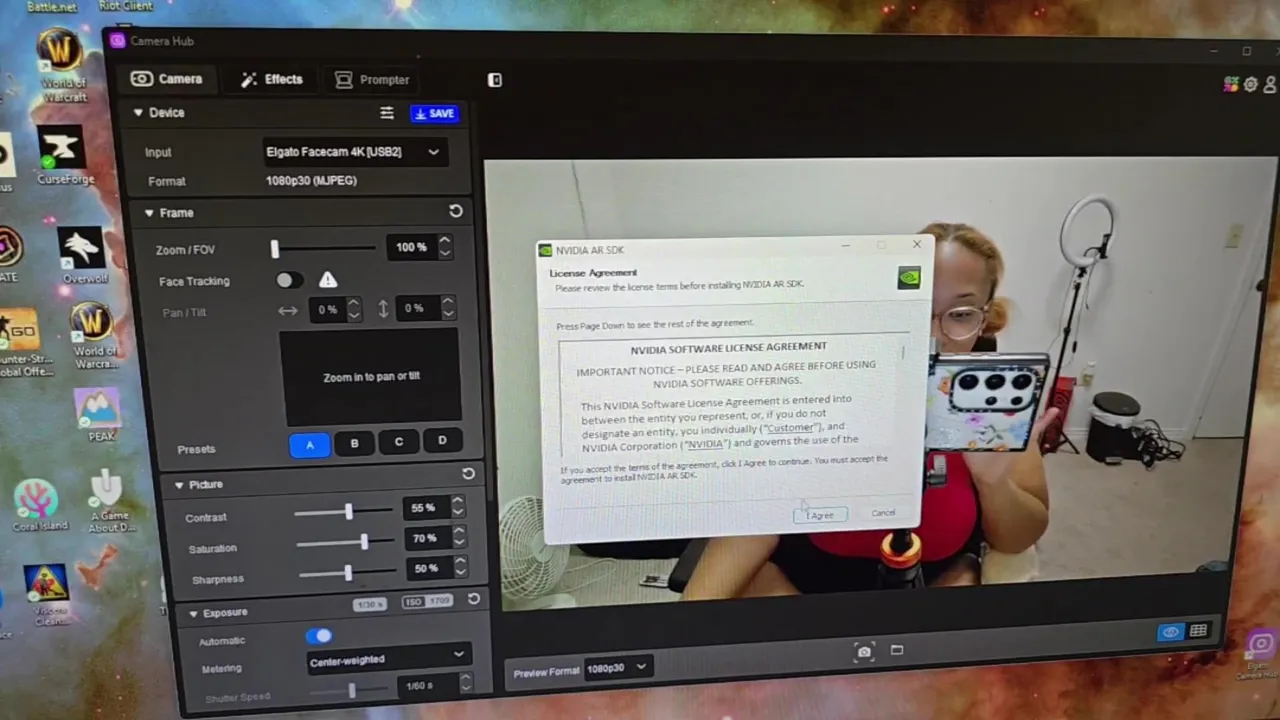Click the Tilt 0 % stepper

click(426, 308)
